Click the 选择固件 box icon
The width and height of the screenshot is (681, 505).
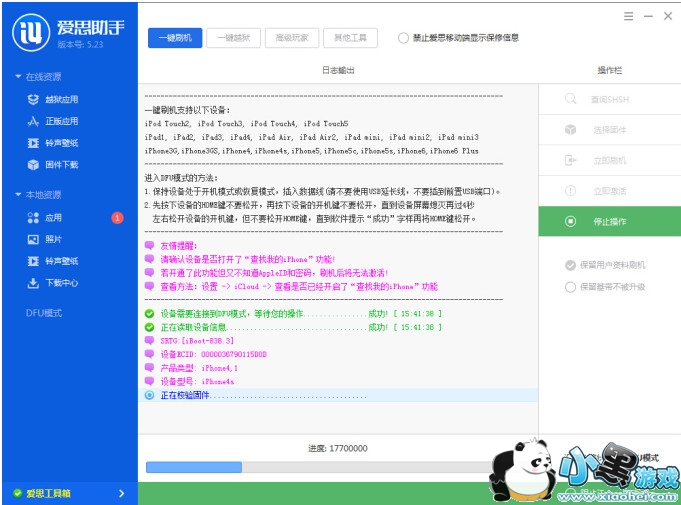click(x=570, y=129)
